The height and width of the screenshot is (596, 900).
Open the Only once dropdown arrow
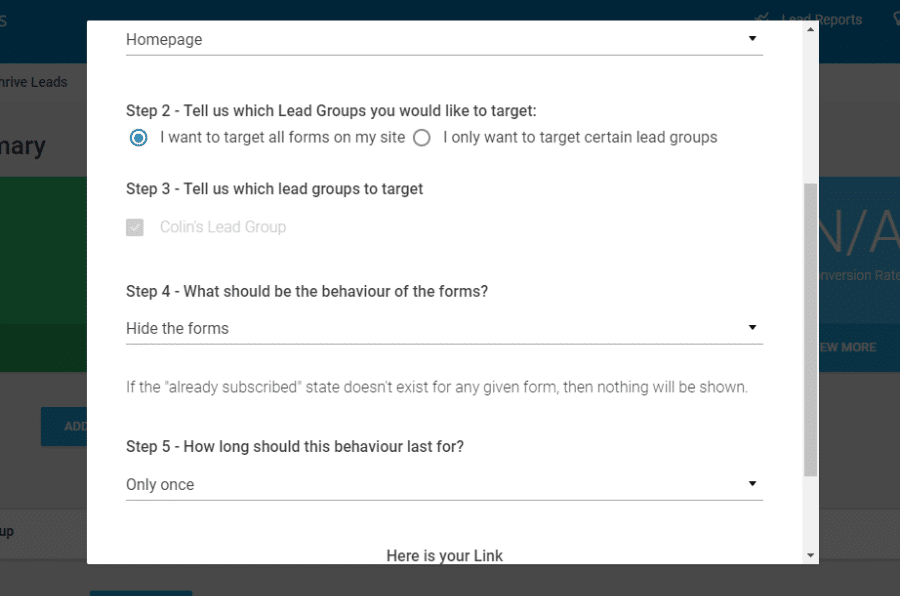click(x=752, y=483)
